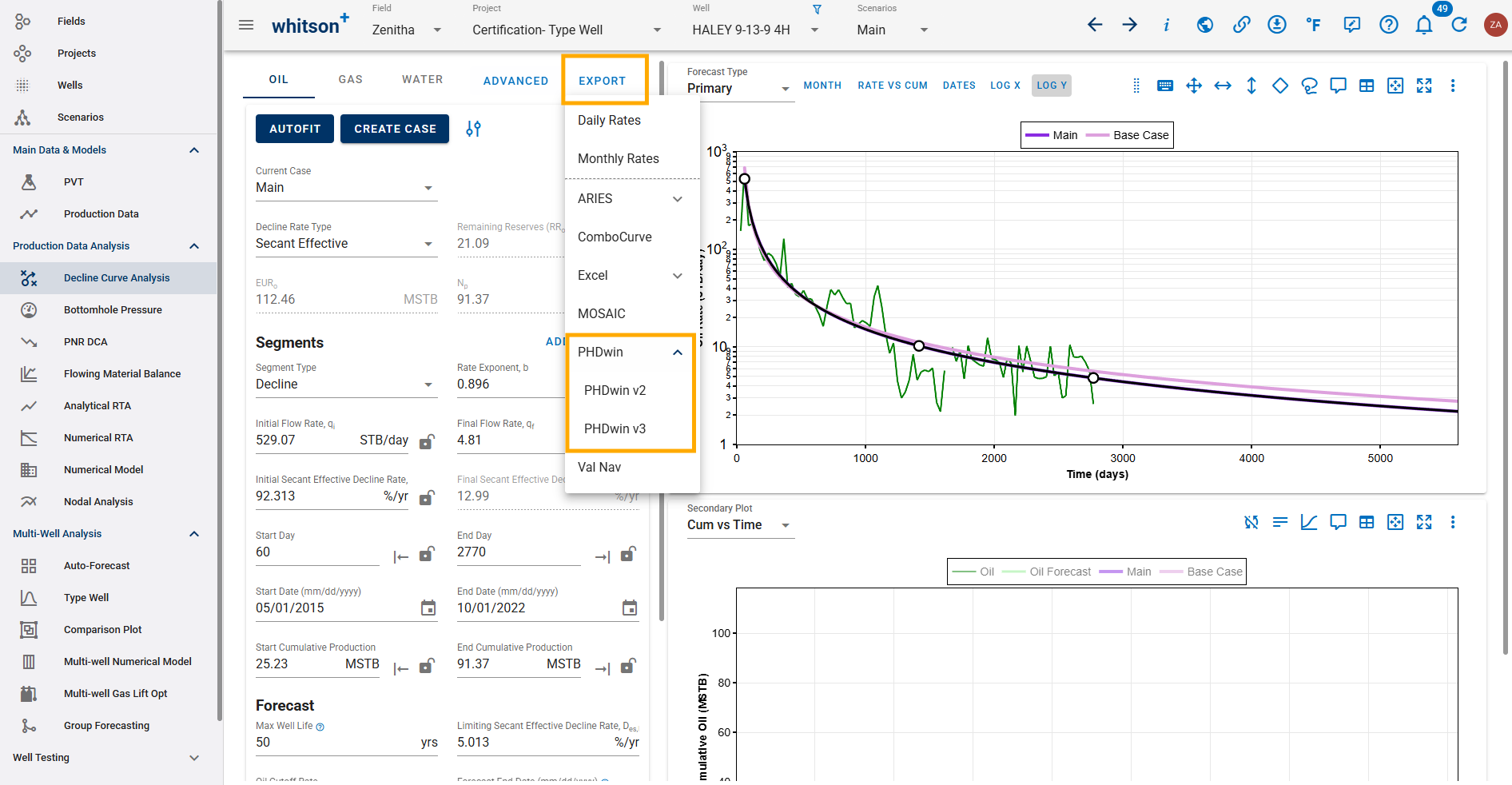This screenshot has height=785, width=1512.
Task: Toggle the LOG Y axis scale
Action: click(1051, 86)
